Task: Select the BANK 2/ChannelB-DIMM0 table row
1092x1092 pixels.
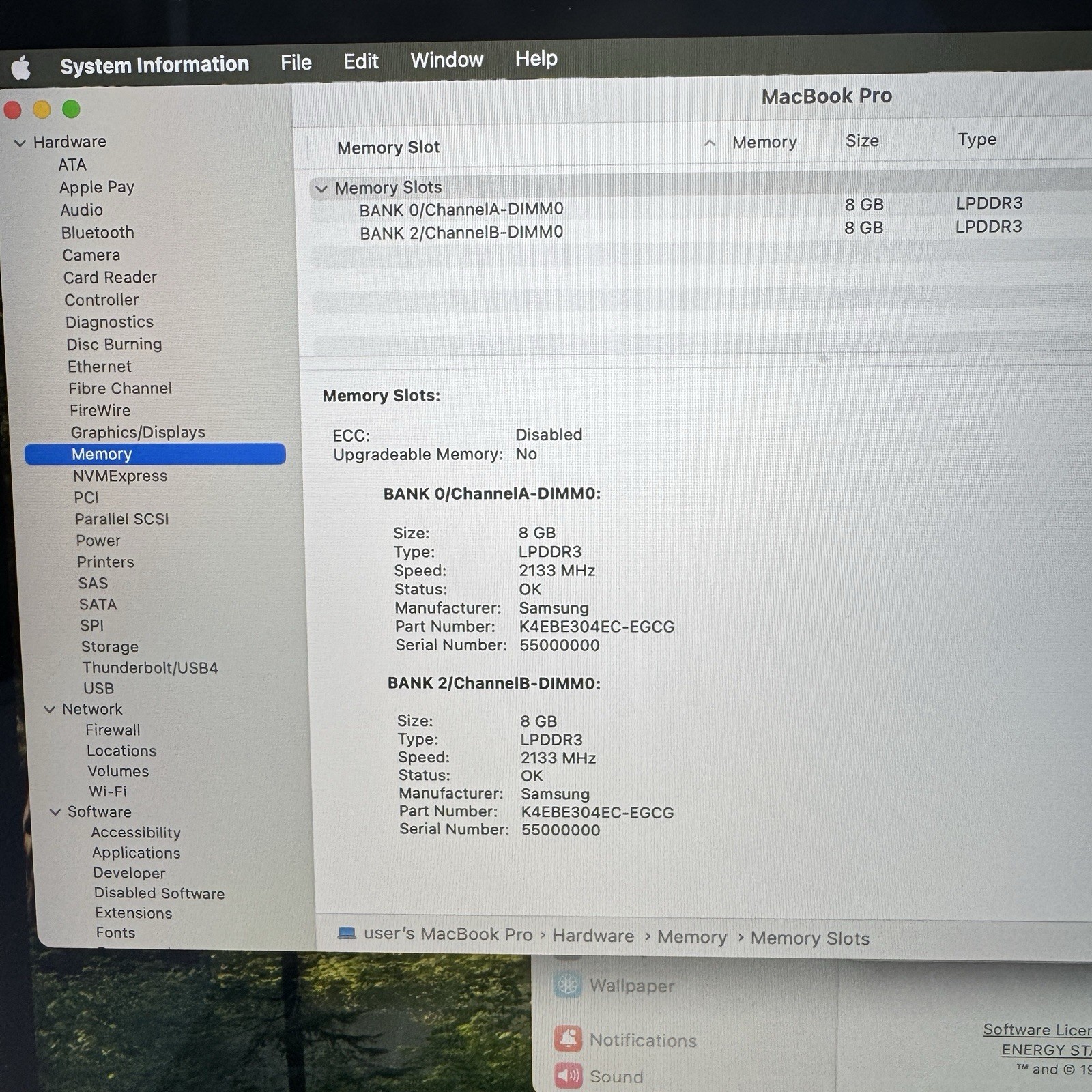Action: coord(700,231)
